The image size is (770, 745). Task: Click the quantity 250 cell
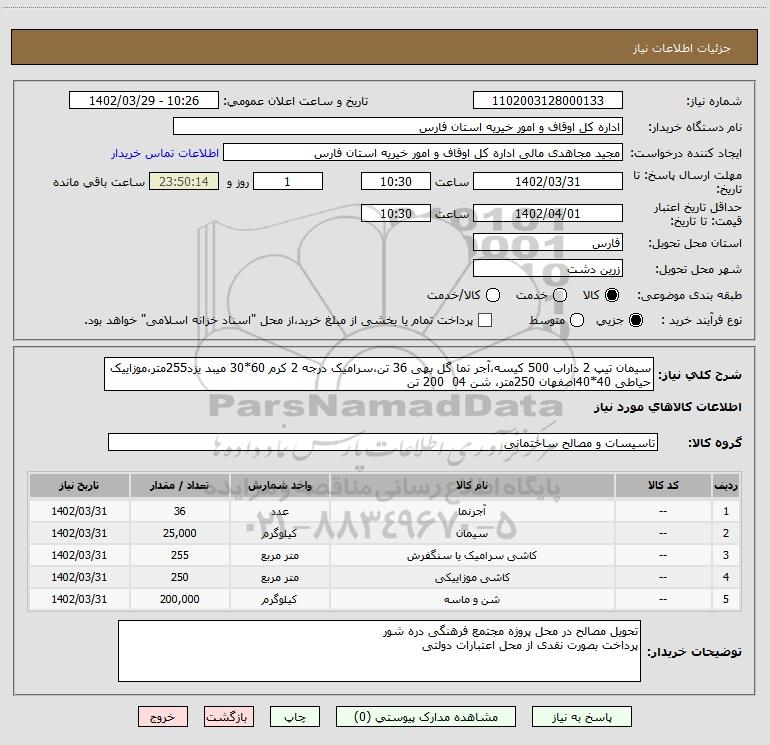[180, 578]
